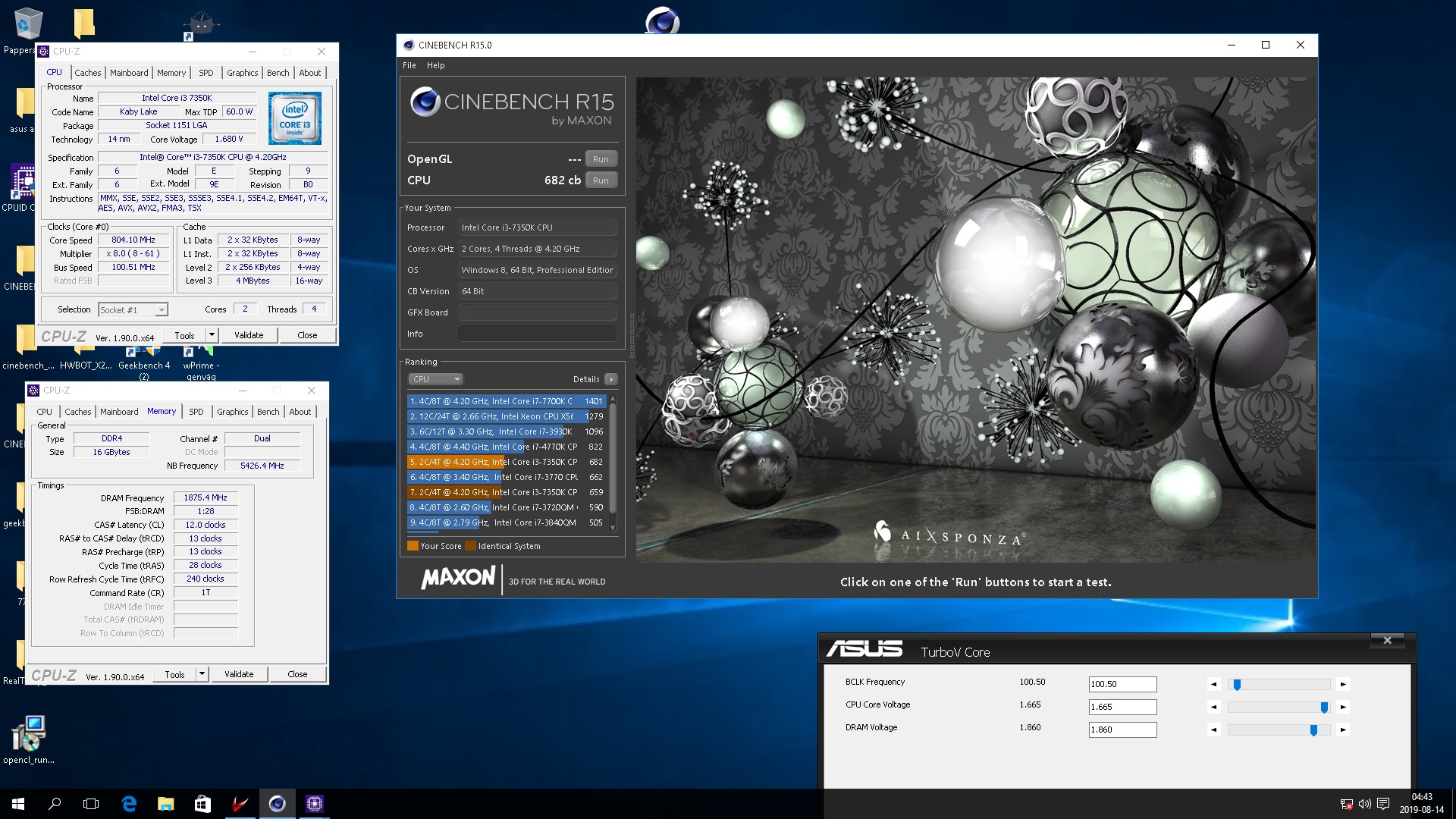1456x819 pixels.
Task: Expand ranking Details arrow in Cinebench
Action: click(611, 379)
